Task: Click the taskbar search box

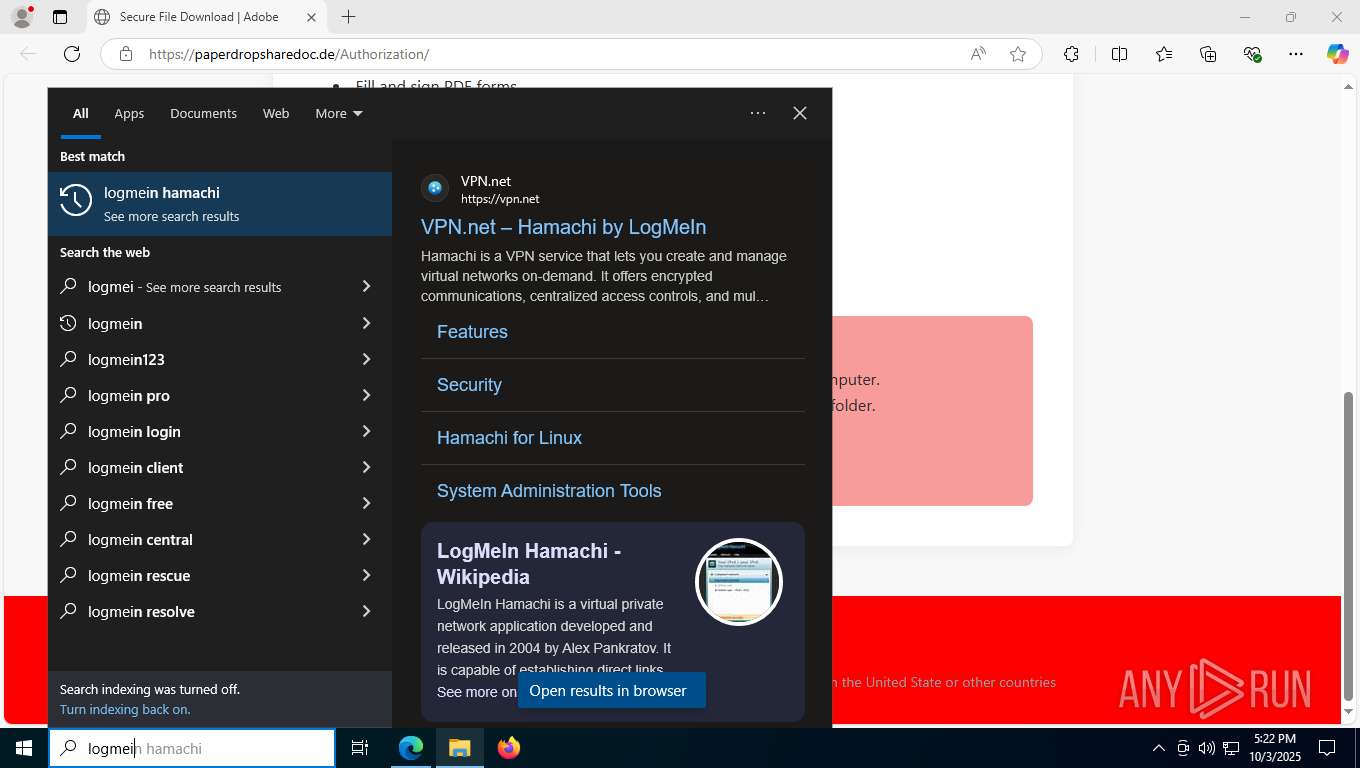Action: (x=192, y=748)
